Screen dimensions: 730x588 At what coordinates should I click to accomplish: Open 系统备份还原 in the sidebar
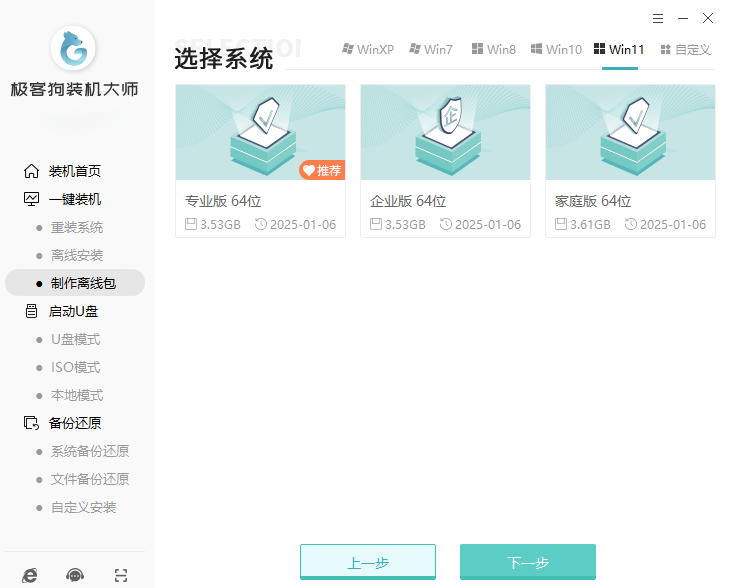90,451
